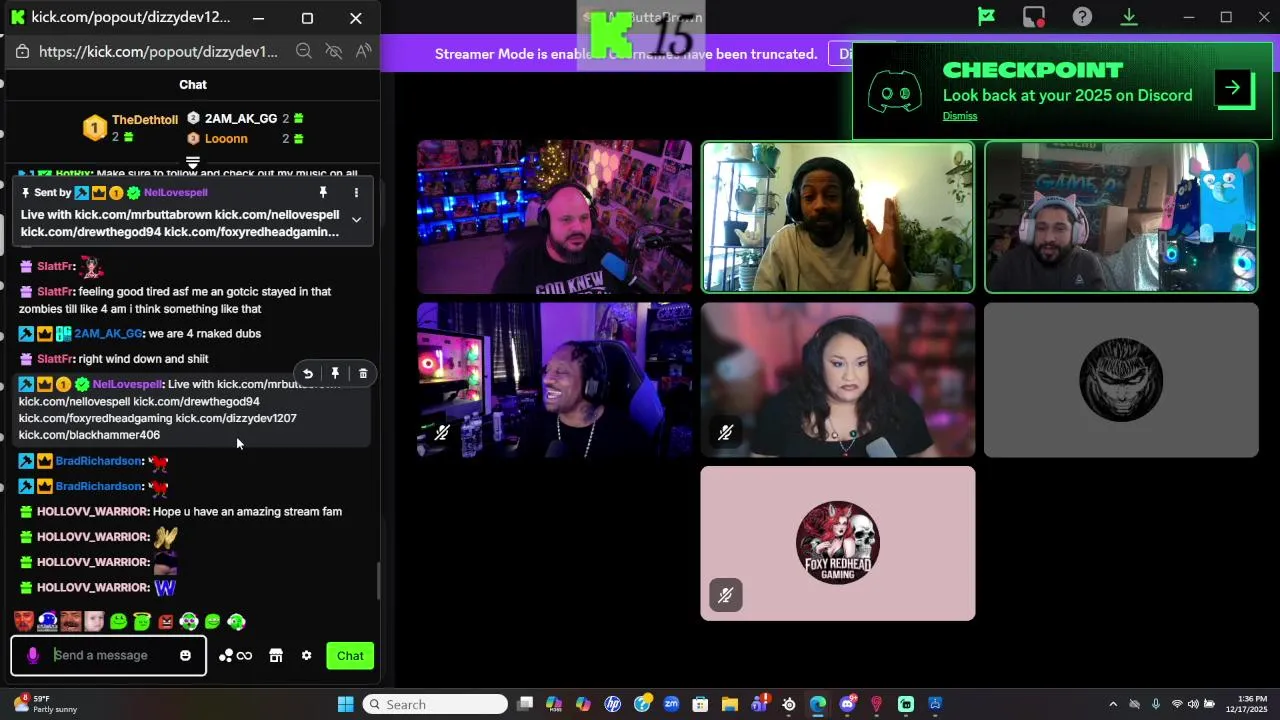
Task: Pin the hovered NelLovespell message
Action: (335, 374)
